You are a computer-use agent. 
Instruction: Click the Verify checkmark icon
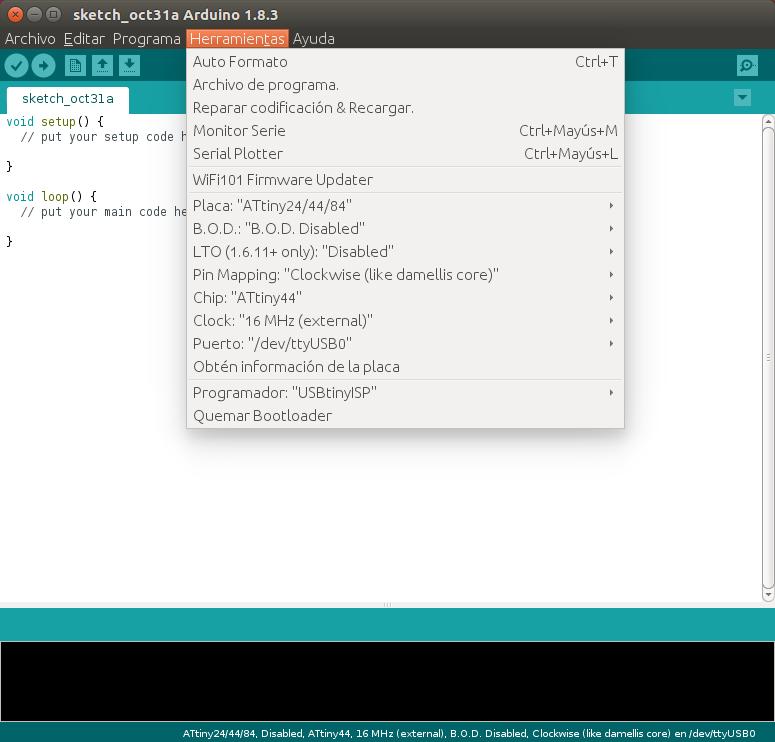click(16, 66)
